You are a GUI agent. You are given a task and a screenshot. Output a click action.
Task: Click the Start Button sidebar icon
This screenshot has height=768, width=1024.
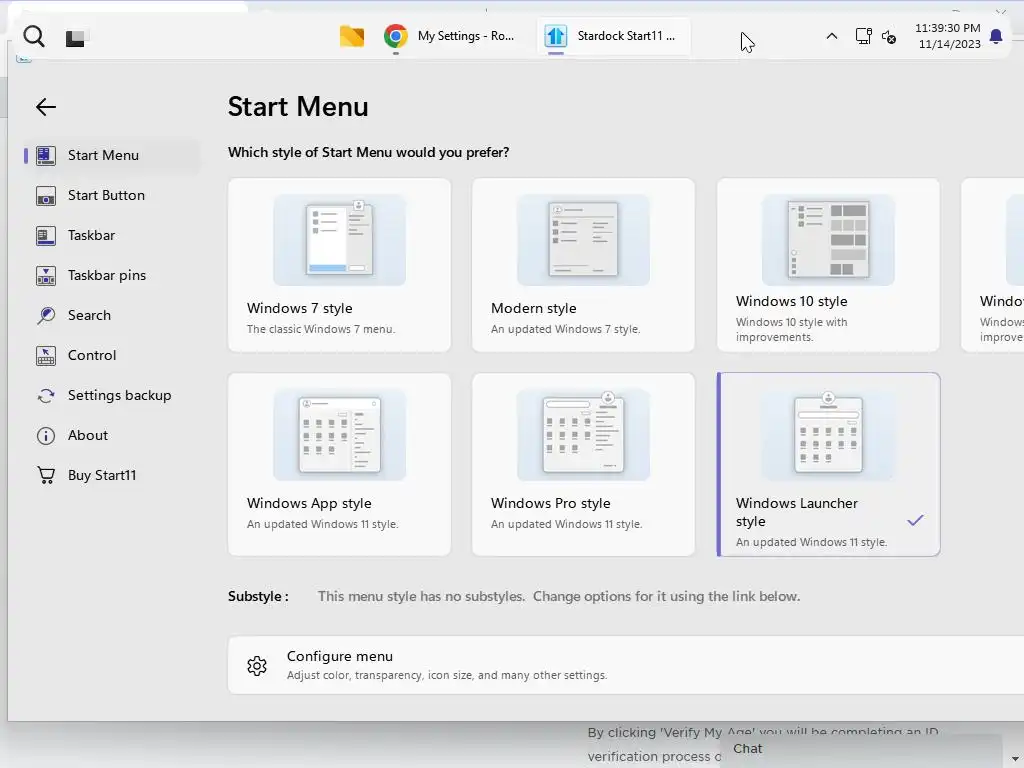46,195
